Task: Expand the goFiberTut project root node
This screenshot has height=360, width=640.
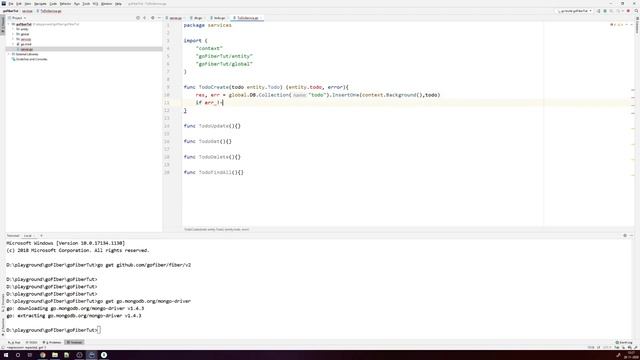Action: [x=9, y=24]
